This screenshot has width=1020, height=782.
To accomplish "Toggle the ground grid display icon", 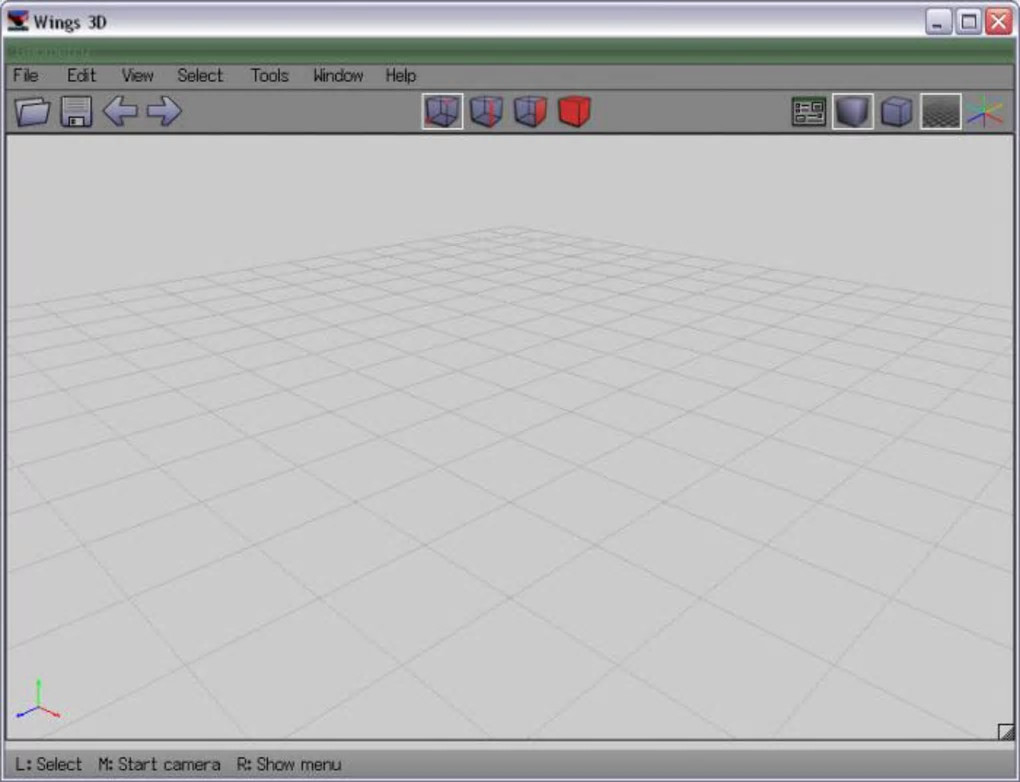I will (941, 111).
